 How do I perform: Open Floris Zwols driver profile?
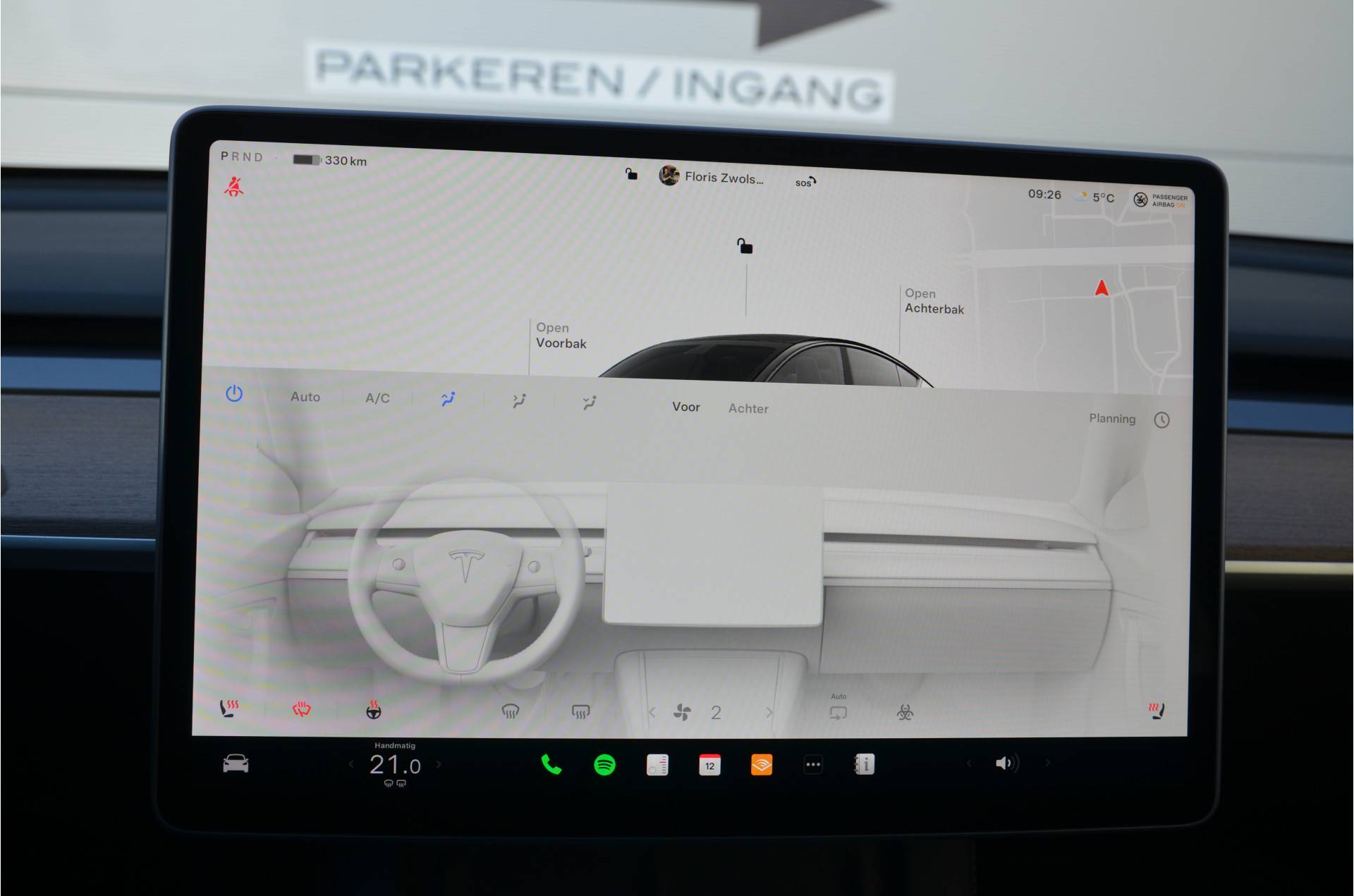[x=712, y=177]
